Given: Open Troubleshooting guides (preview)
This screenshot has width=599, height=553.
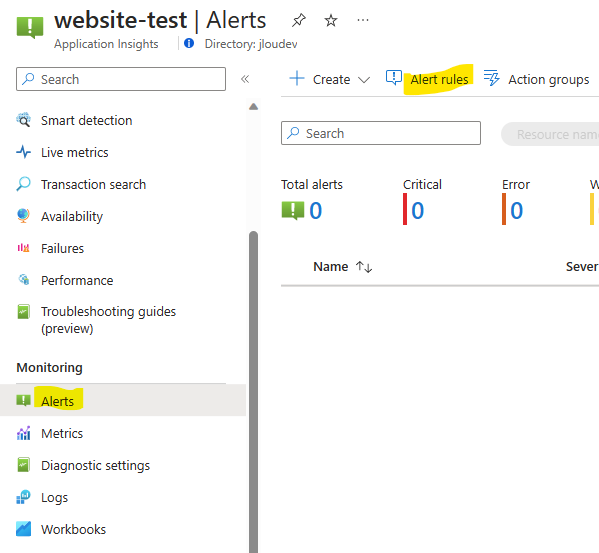Looking at the screenshot, I should pyautogui.click(x=108, y=320).
